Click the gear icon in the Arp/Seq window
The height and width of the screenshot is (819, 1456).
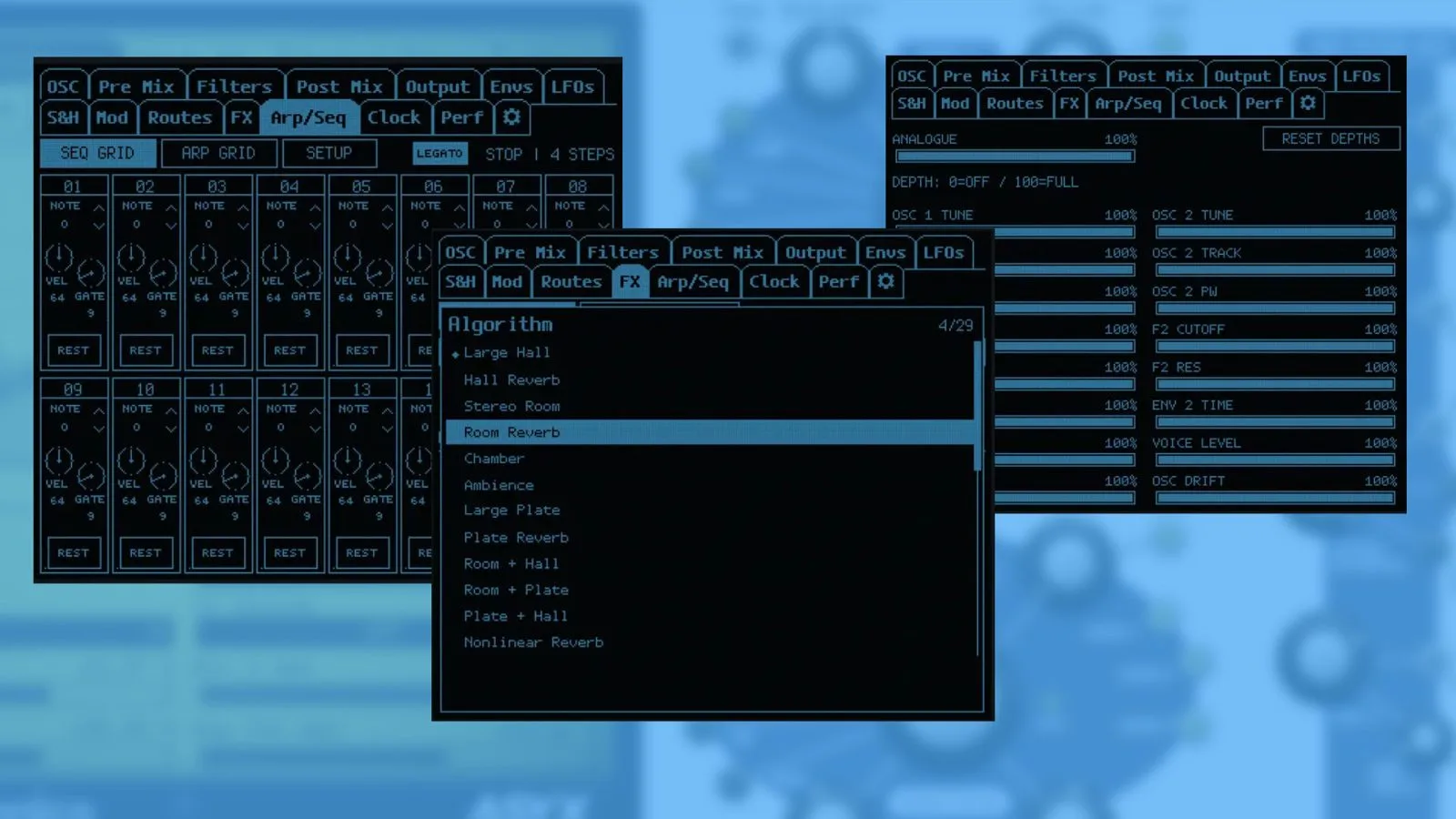point(511,116)
